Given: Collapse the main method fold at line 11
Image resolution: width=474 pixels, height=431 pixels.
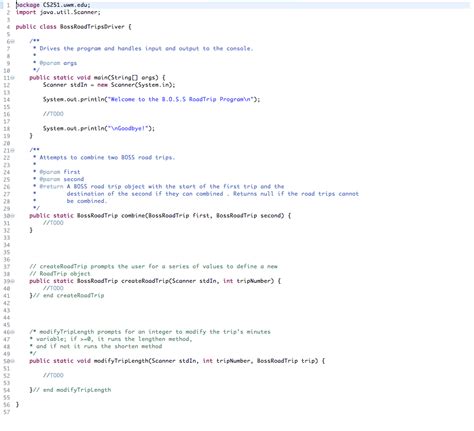Looking at the screenshot, I should [x=13, y=78].
